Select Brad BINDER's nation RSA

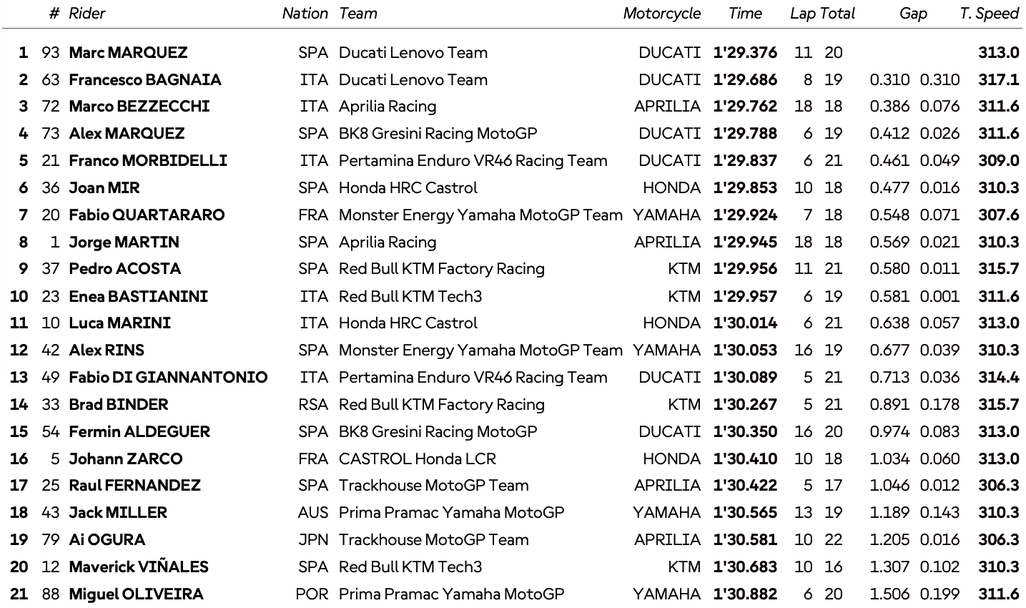(313, 404)
